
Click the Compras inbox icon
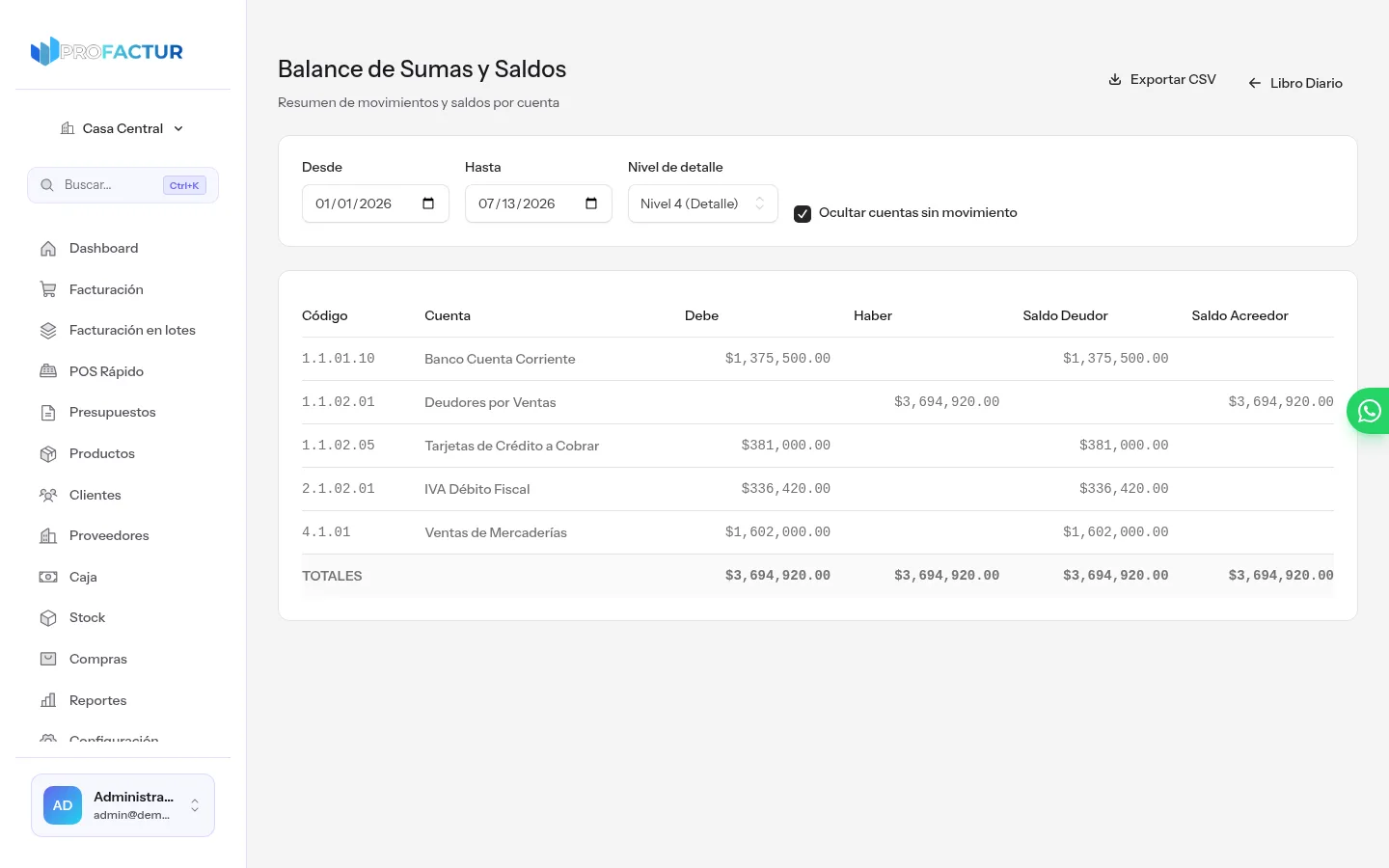pos(48,659)
